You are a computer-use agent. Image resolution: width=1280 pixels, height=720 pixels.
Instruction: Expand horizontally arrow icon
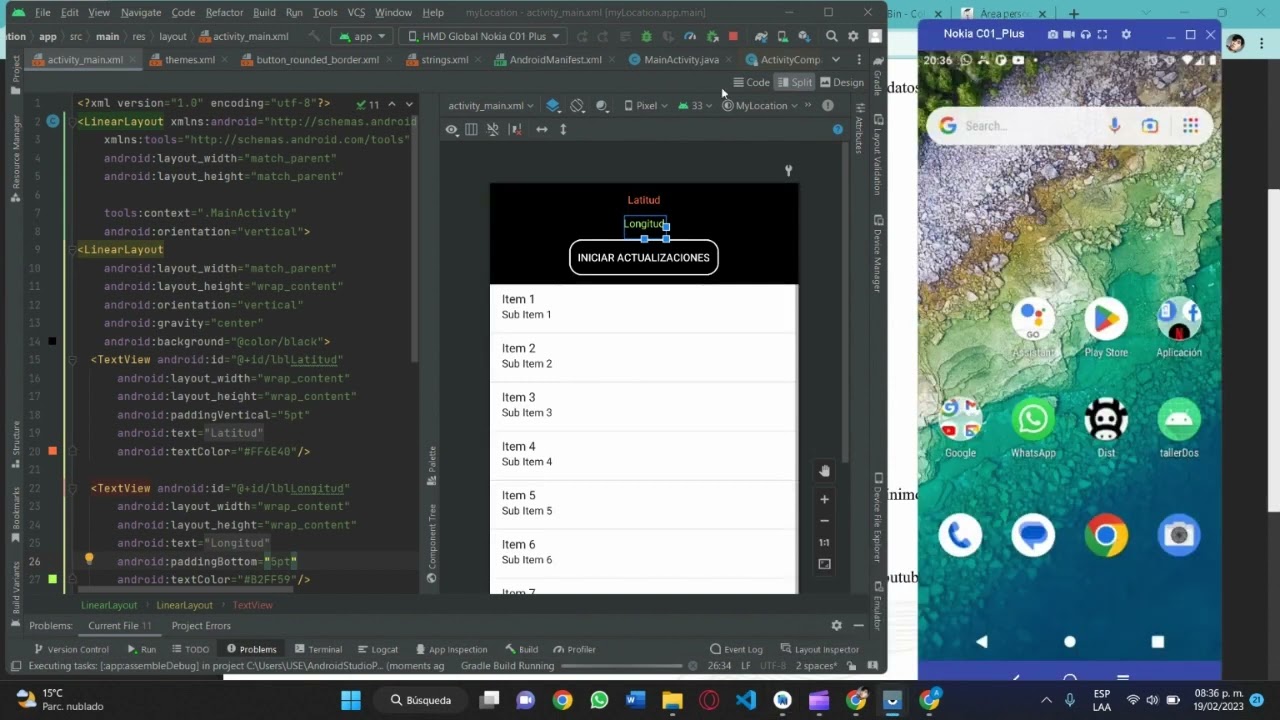(542, 129)
